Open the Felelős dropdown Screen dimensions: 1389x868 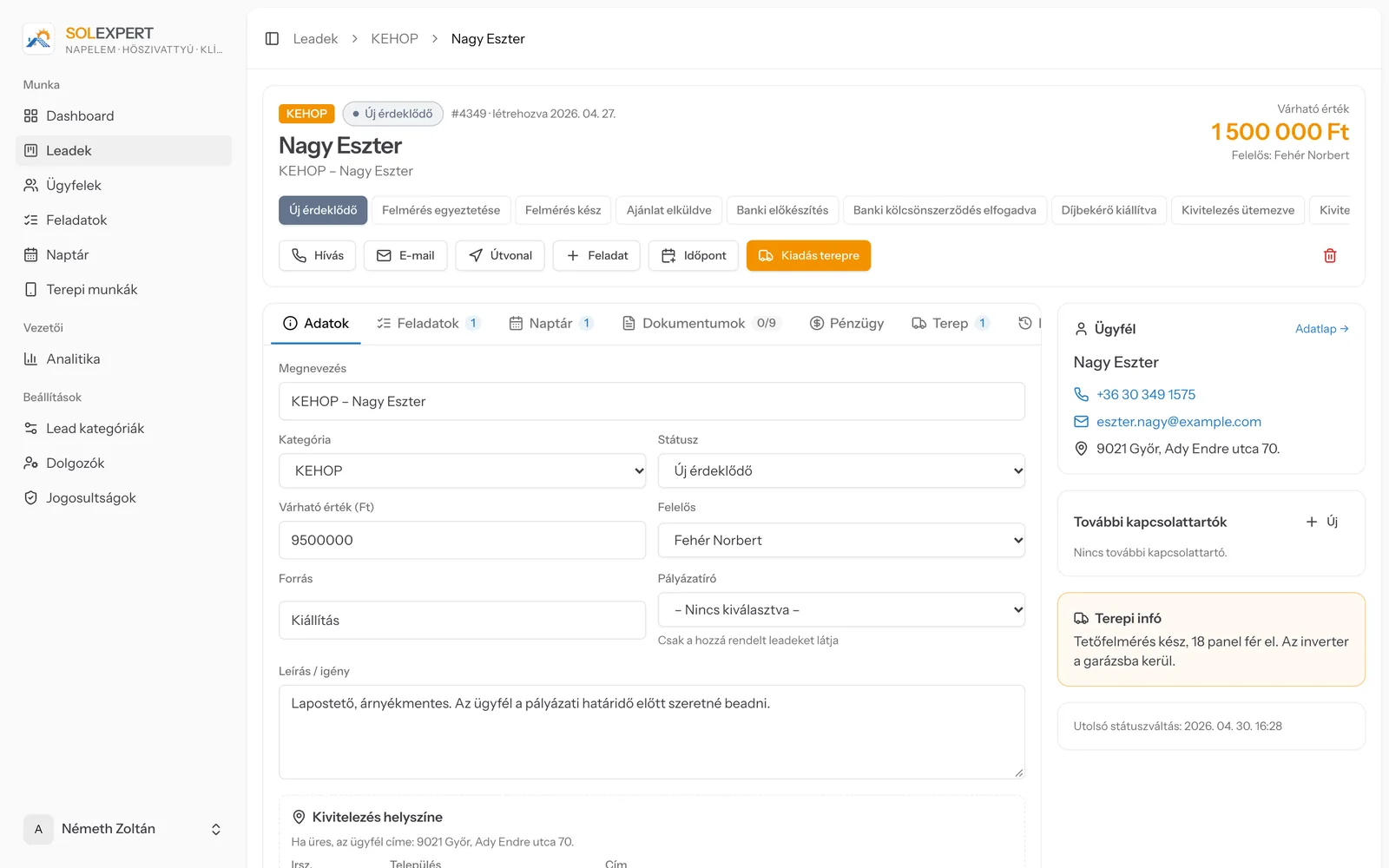tap(841, 540)
